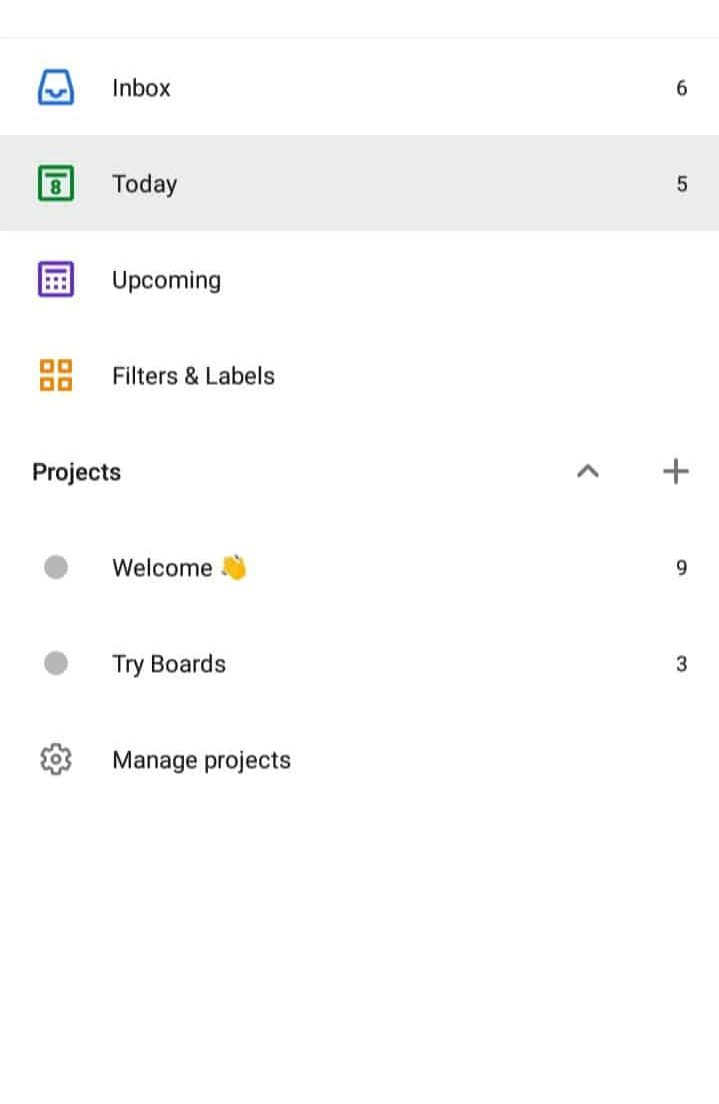Add a new project with plus icon
Image resolution: width=719 pixels, height=1104 pixels.
coord(675,471)
